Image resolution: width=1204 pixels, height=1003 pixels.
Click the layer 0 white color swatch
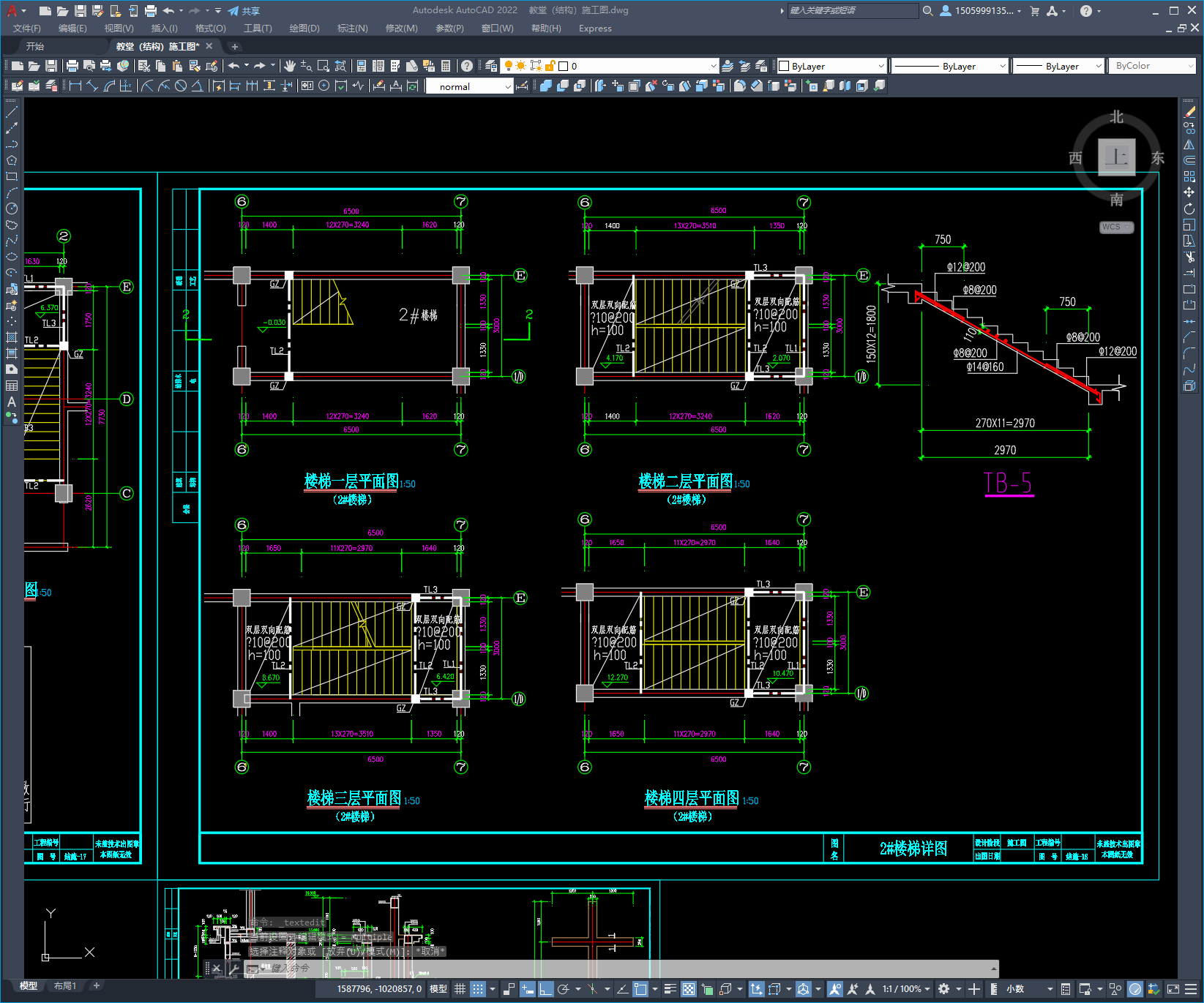[x=564, y=66]
